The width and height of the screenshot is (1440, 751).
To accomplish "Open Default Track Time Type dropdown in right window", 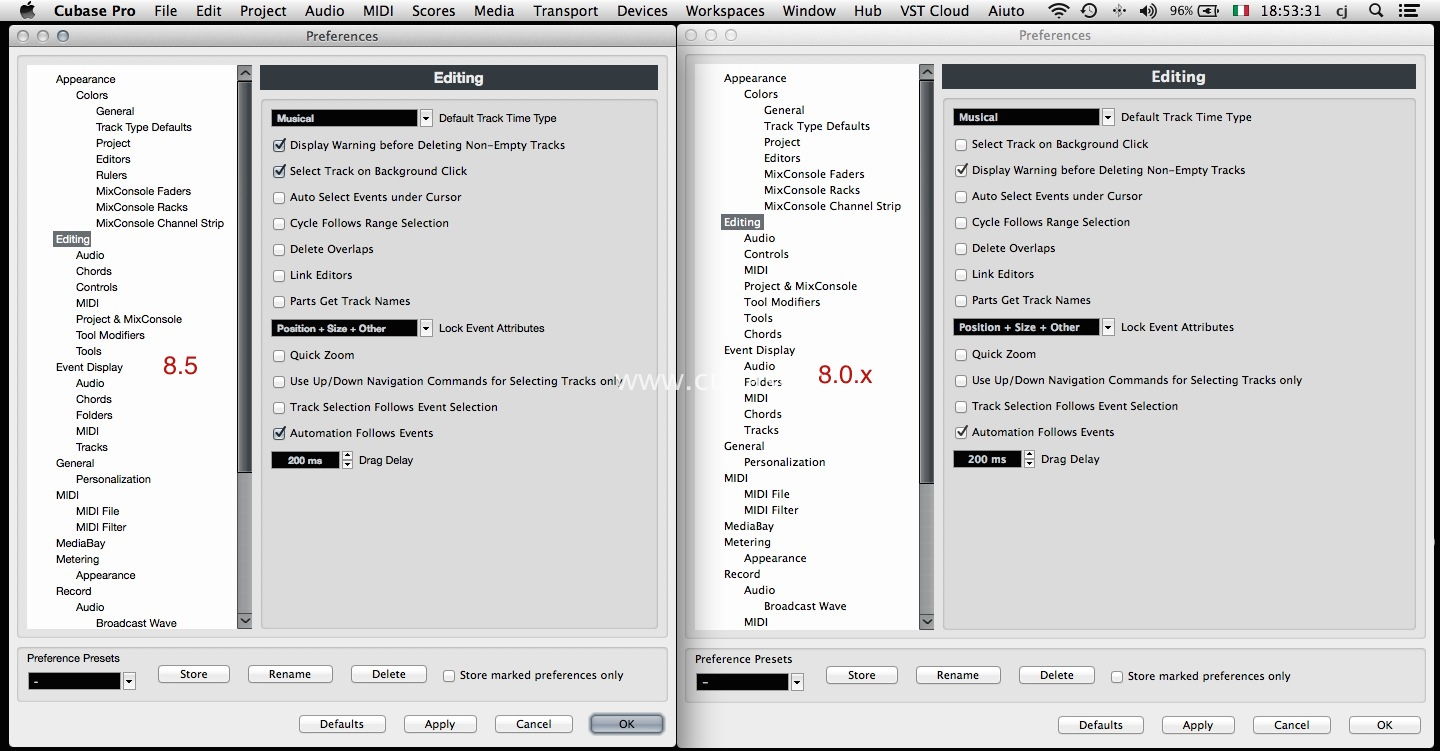I will (x=1108, y=117).
